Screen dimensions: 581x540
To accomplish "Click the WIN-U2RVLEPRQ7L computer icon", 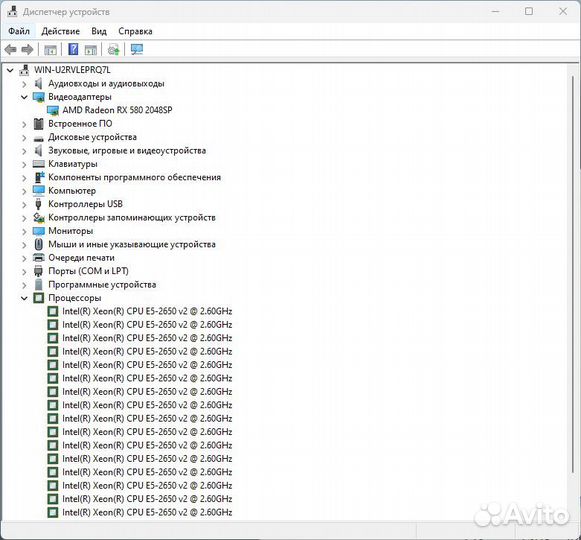I will tap(24, 70).
